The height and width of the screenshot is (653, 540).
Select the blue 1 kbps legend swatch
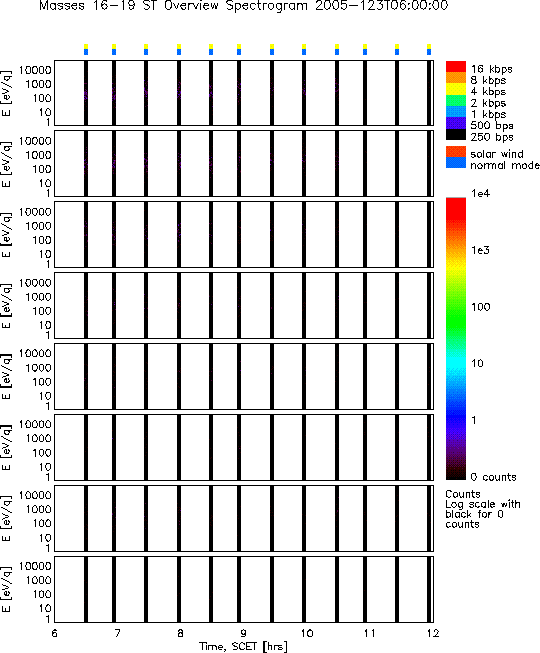pos(455,112)
